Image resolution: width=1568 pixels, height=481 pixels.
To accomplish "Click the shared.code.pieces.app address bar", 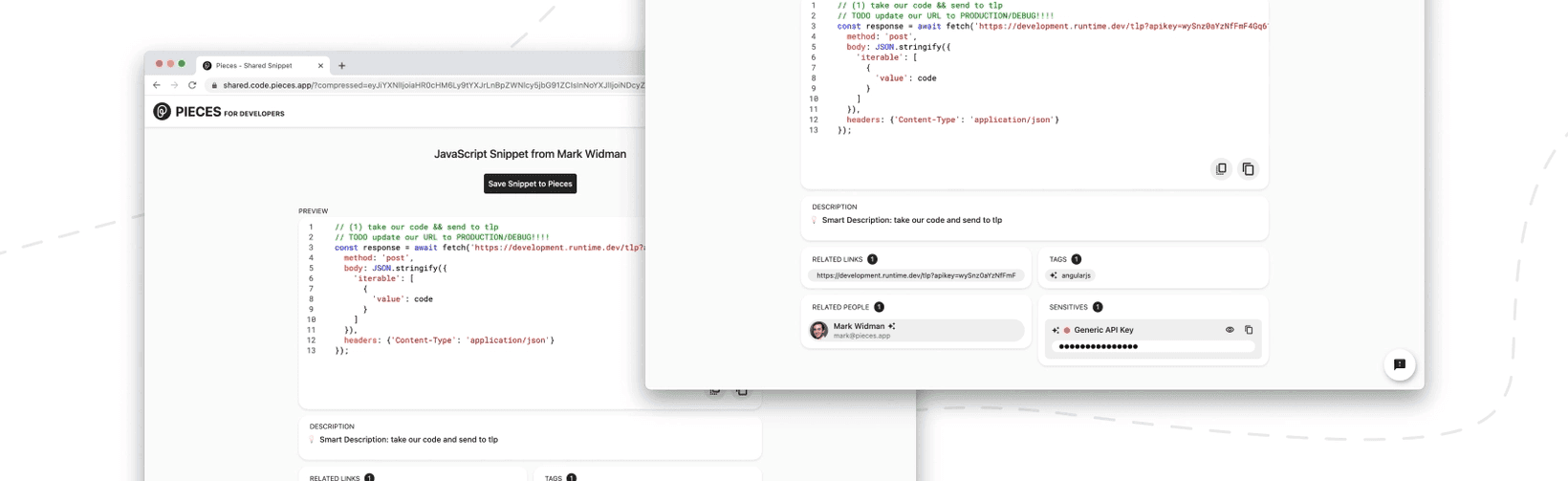I will point(426,85).
